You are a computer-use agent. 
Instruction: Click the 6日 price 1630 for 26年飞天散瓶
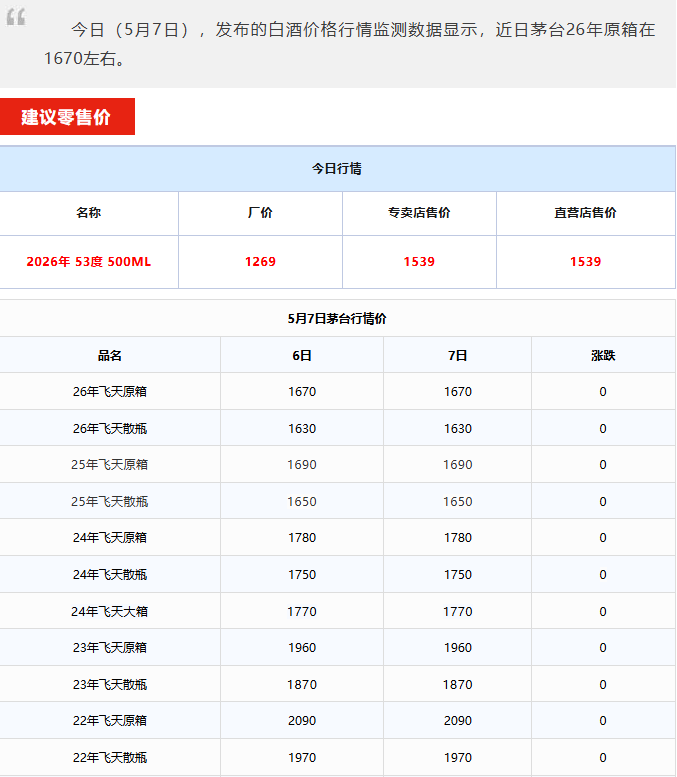tap(302, 428)
